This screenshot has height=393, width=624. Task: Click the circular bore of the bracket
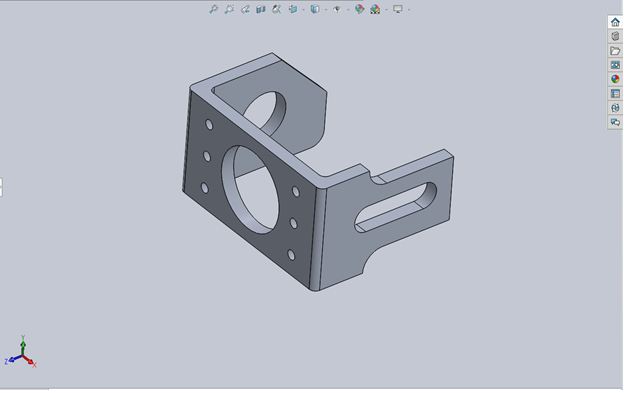coord(251,189)
